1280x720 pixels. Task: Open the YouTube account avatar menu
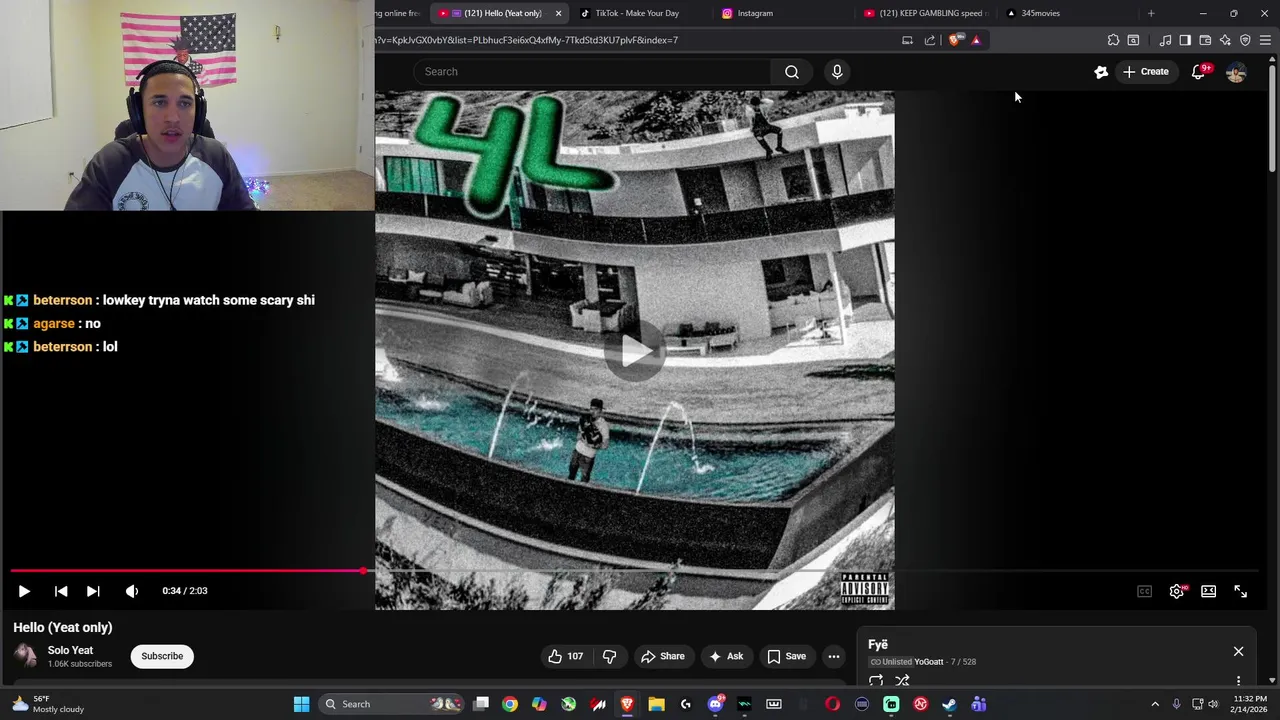tap(1236, 71)
